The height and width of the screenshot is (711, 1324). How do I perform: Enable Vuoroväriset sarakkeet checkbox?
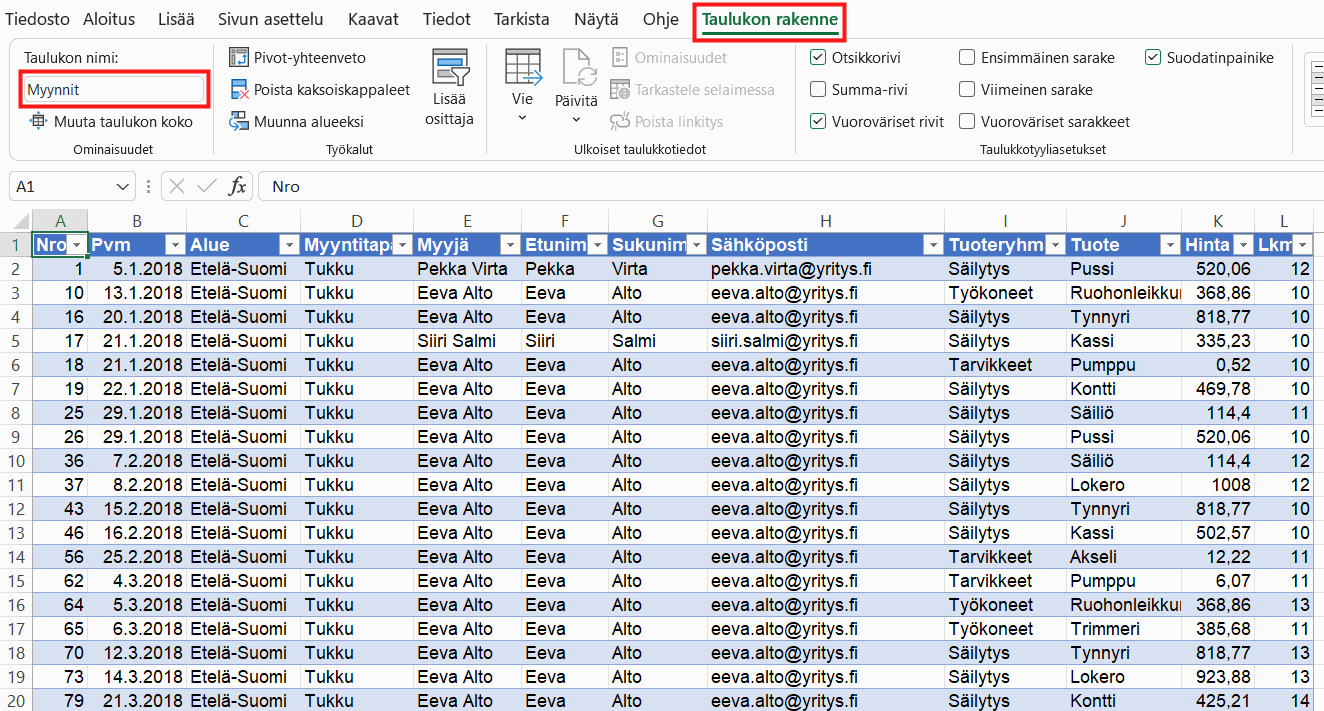pyautogui.click(x=967, y=122)
